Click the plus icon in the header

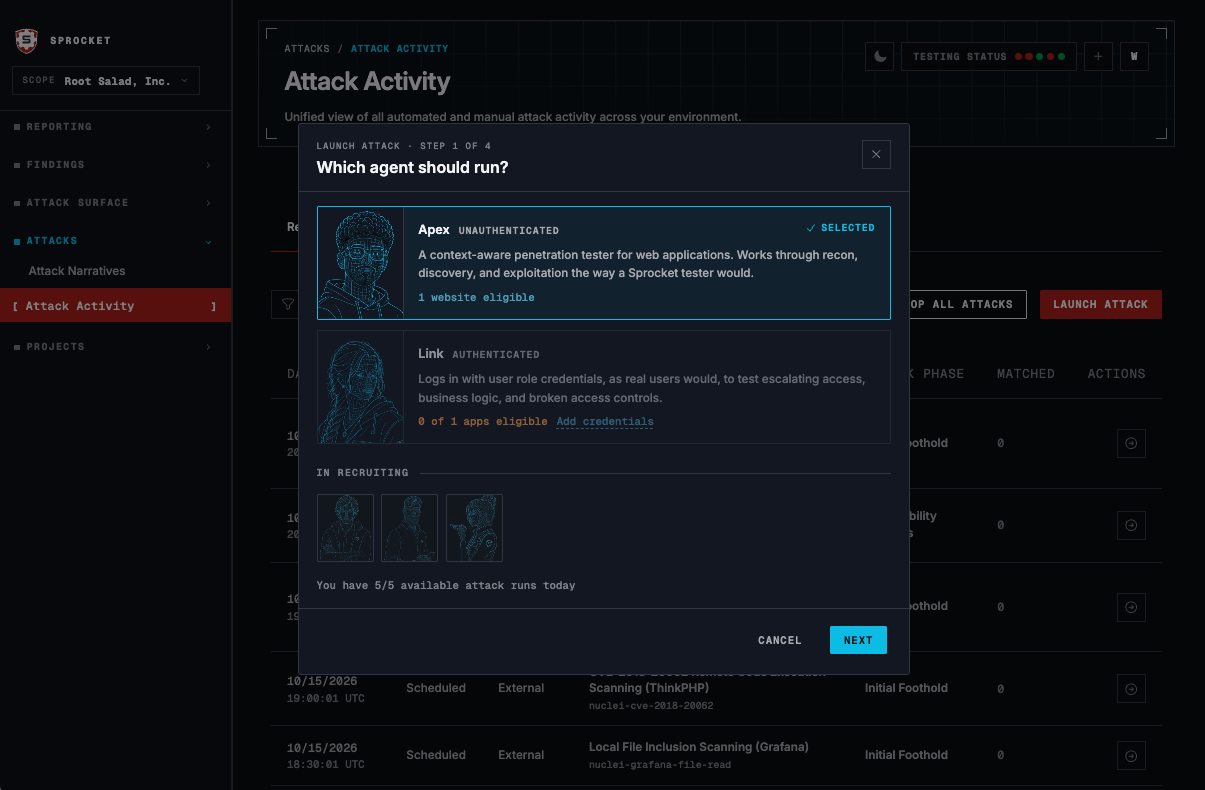pos(1098,57)
